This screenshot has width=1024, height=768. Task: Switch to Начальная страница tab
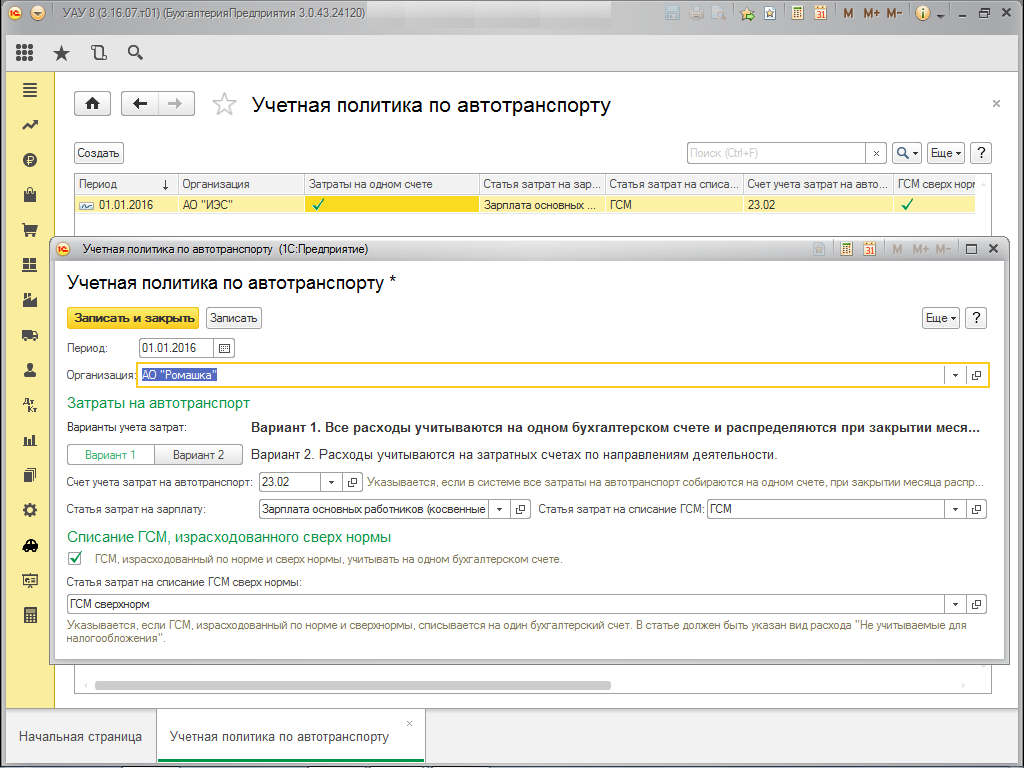point(80,736)
